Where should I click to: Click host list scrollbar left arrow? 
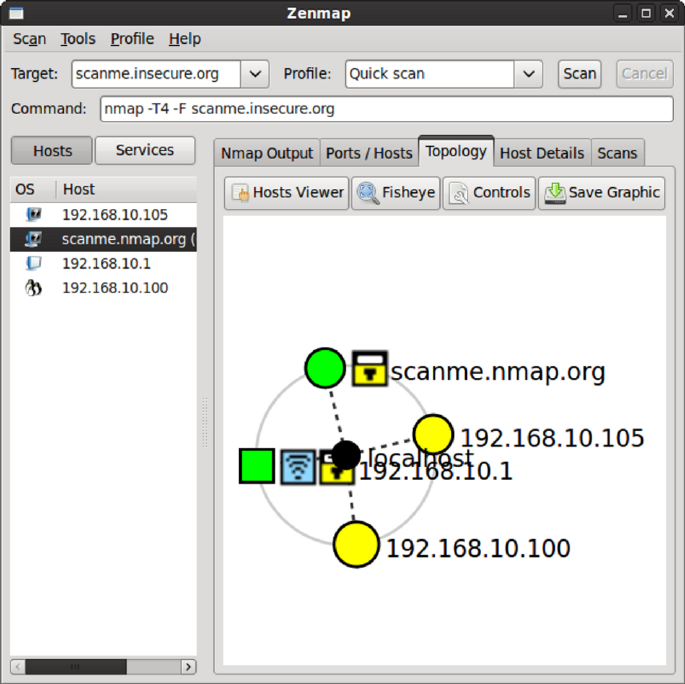pyautogui.click(x=17, y=667)
